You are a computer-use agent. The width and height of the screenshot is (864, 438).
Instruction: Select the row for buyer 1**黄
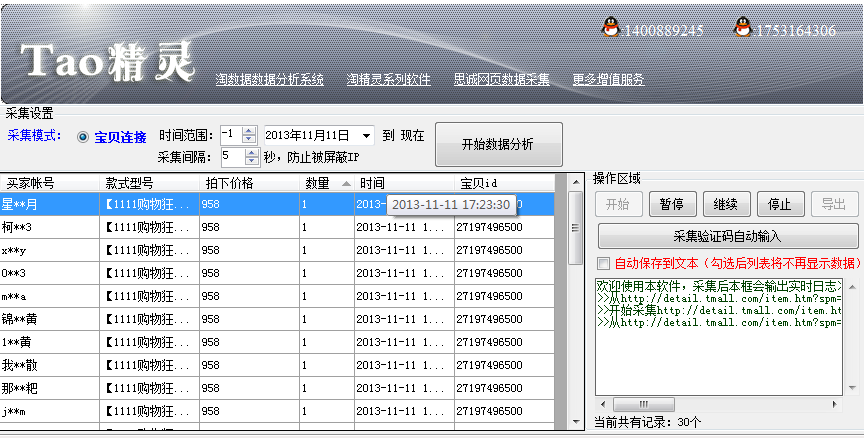tap(278, 342)
